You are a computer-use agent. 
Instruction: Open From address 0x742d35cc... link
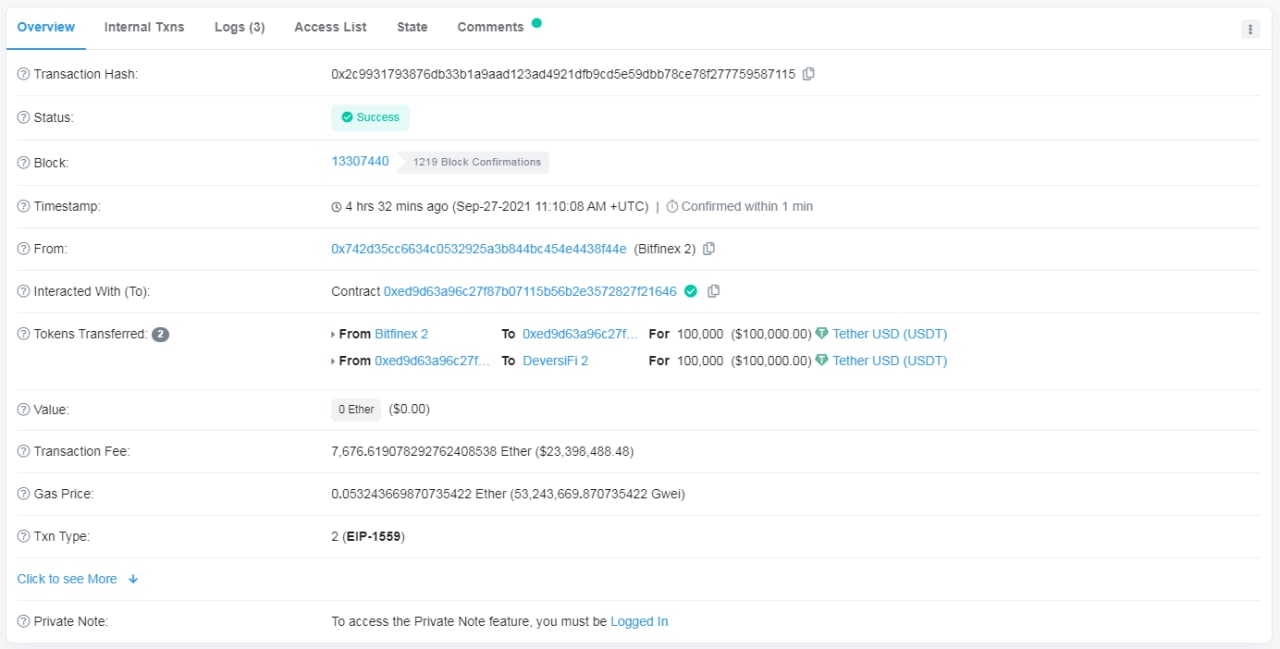(x=479, y=249)
